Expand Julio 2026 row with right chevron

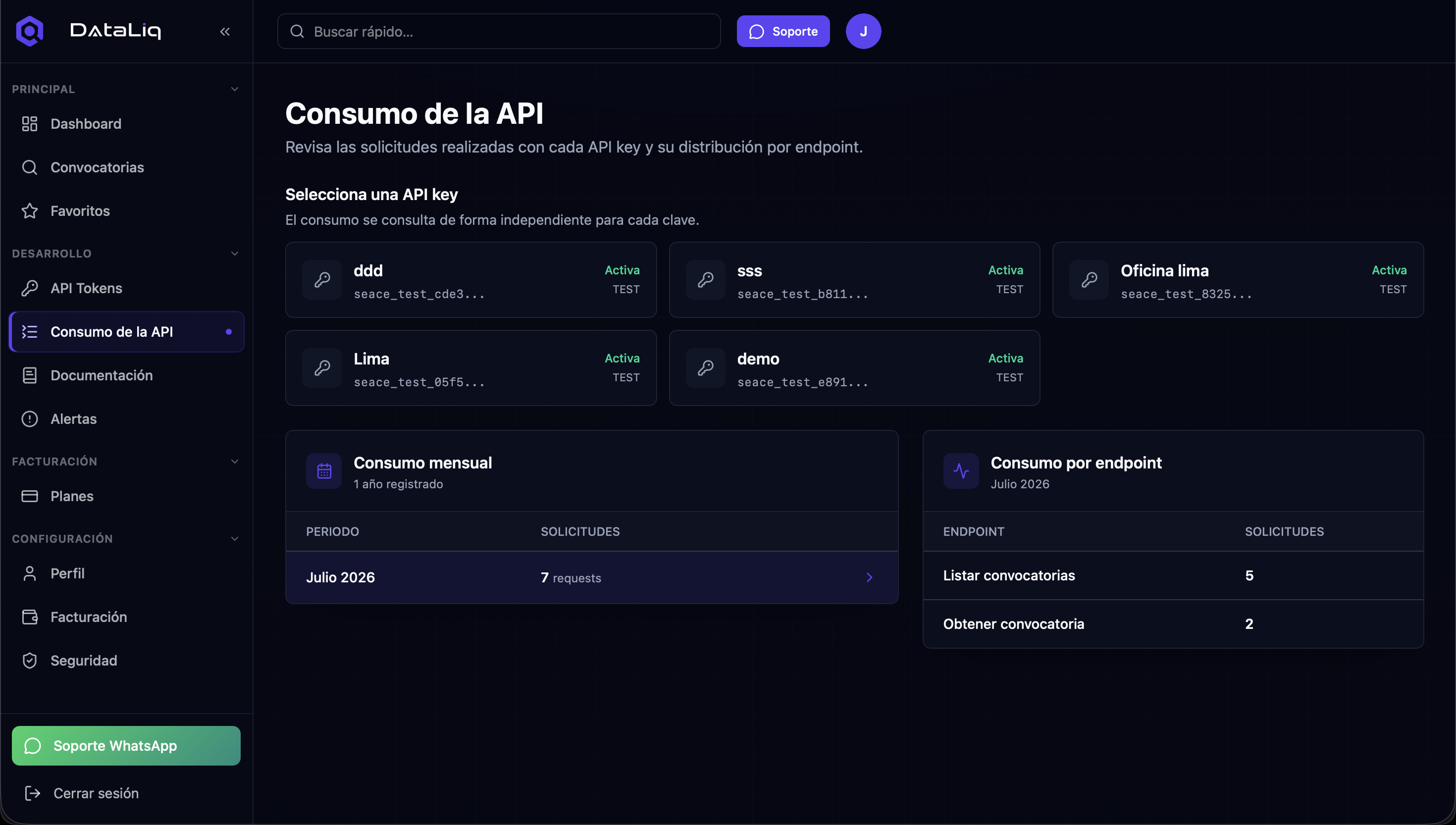869,577
